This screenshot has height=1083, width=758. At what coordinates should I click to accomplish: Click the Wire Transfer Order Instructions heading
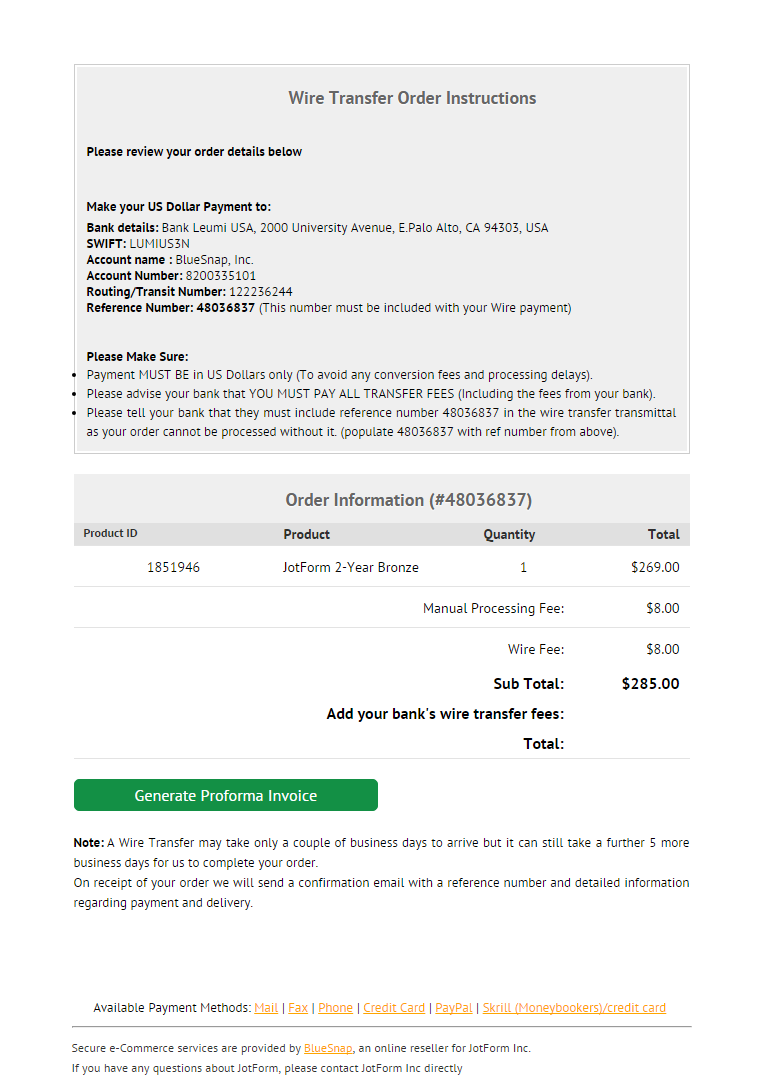412,98
